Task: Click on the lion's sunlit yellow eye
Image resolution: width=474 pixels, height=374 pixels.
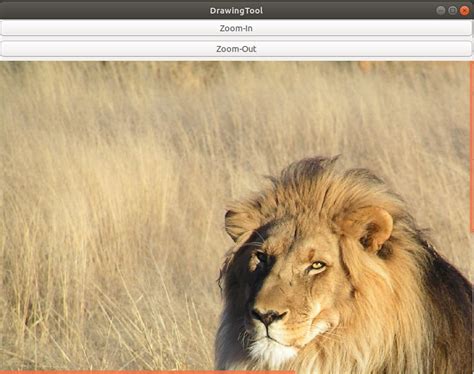Action: point(317,266)
